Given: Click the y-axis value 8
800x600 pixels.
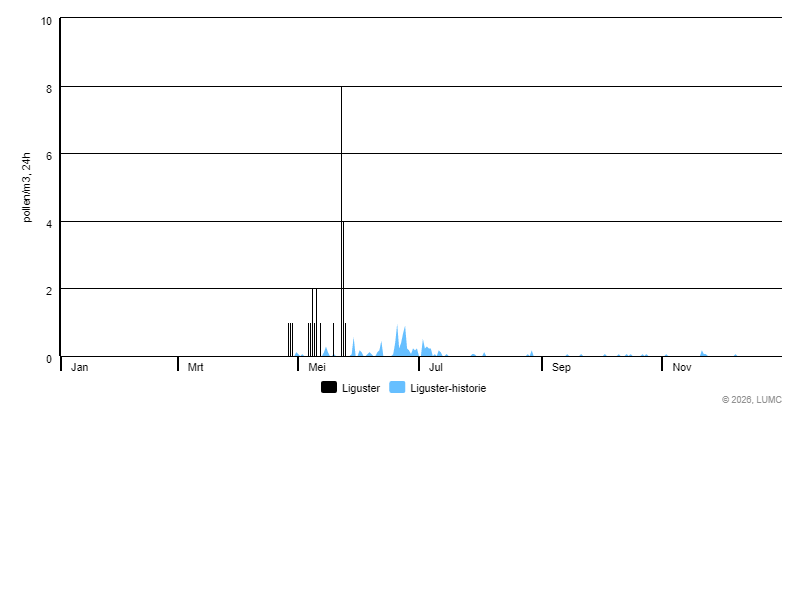Looking at the screenshot, I should (x=49, y=89).
